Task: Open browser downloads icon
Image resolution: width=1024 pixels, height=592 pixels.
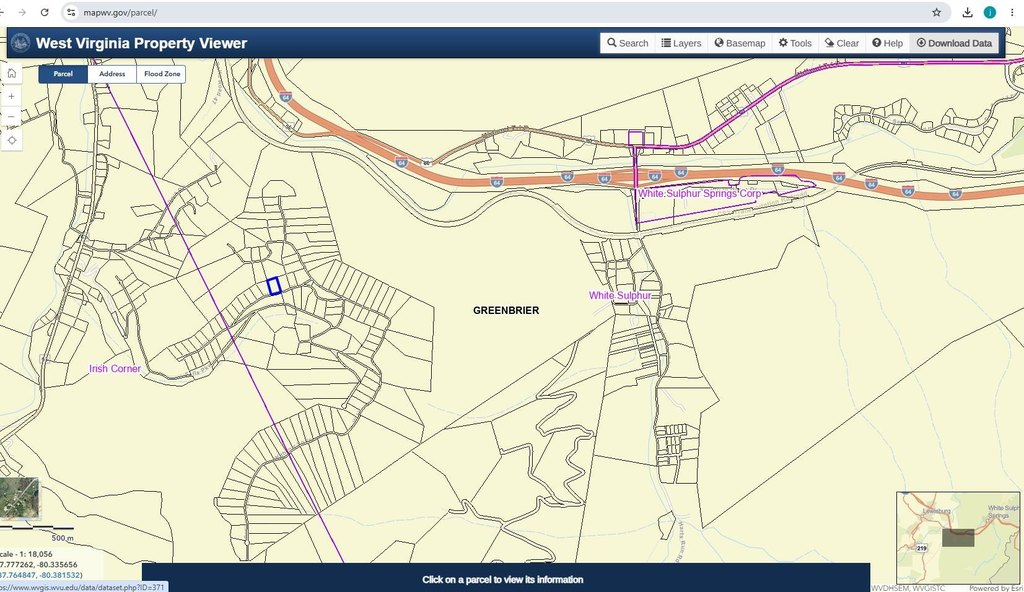Action: [968, 12]
